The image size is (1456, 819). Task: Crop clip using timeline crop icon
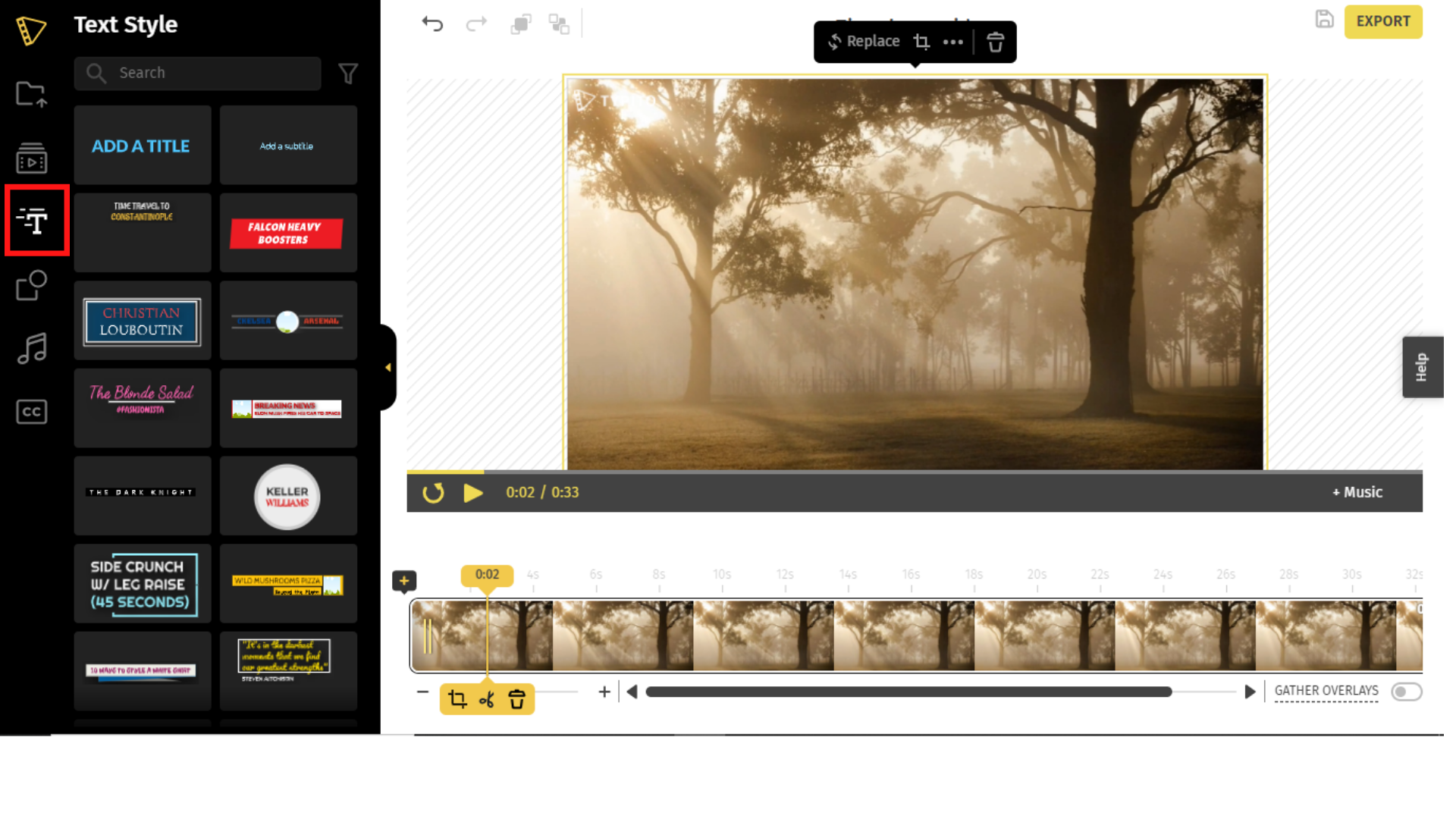click(x=457, y=699)
